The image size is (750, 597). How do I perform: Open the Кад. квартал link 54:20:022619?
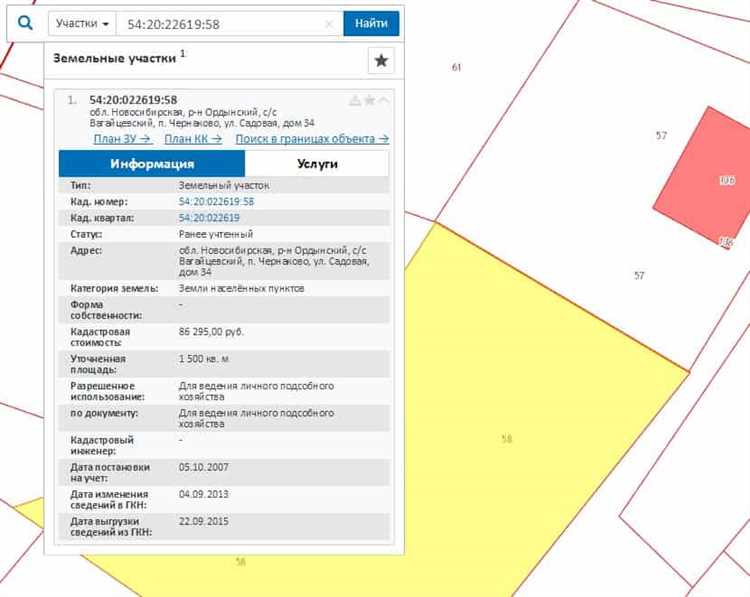click(x=209, y=217)
